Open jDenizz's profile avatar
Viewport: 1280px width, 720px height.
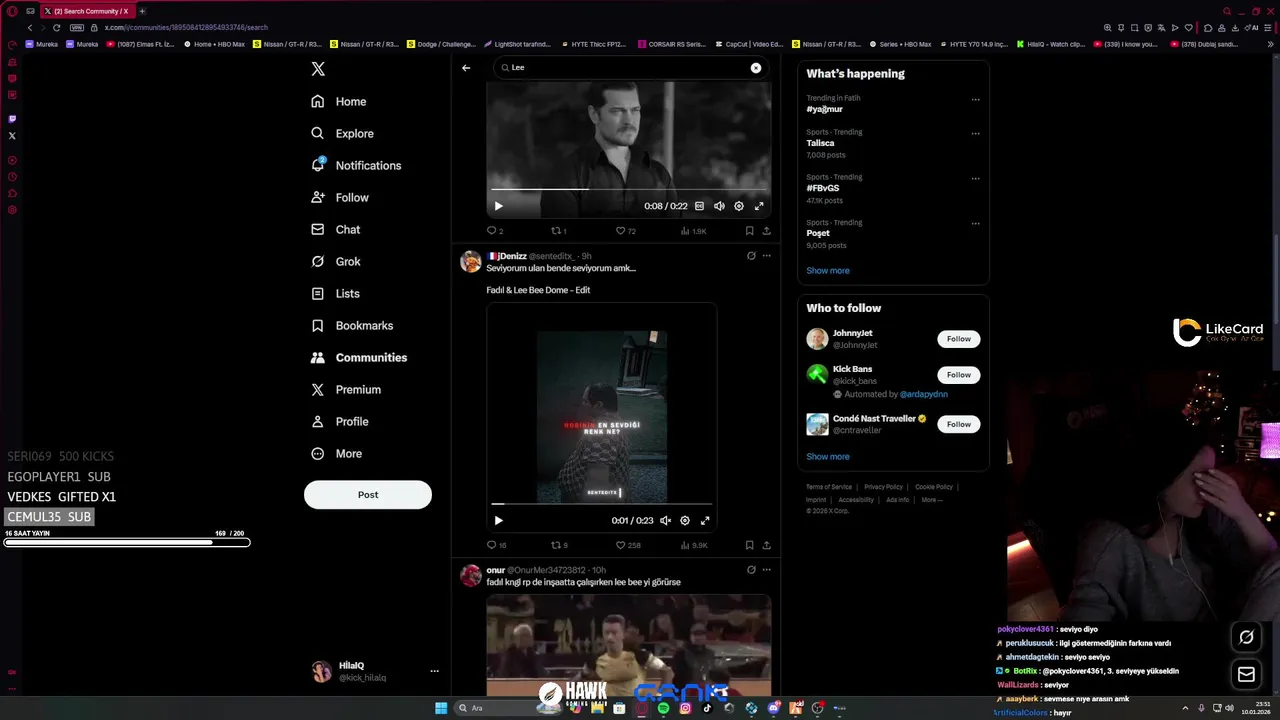click(470, 262)
